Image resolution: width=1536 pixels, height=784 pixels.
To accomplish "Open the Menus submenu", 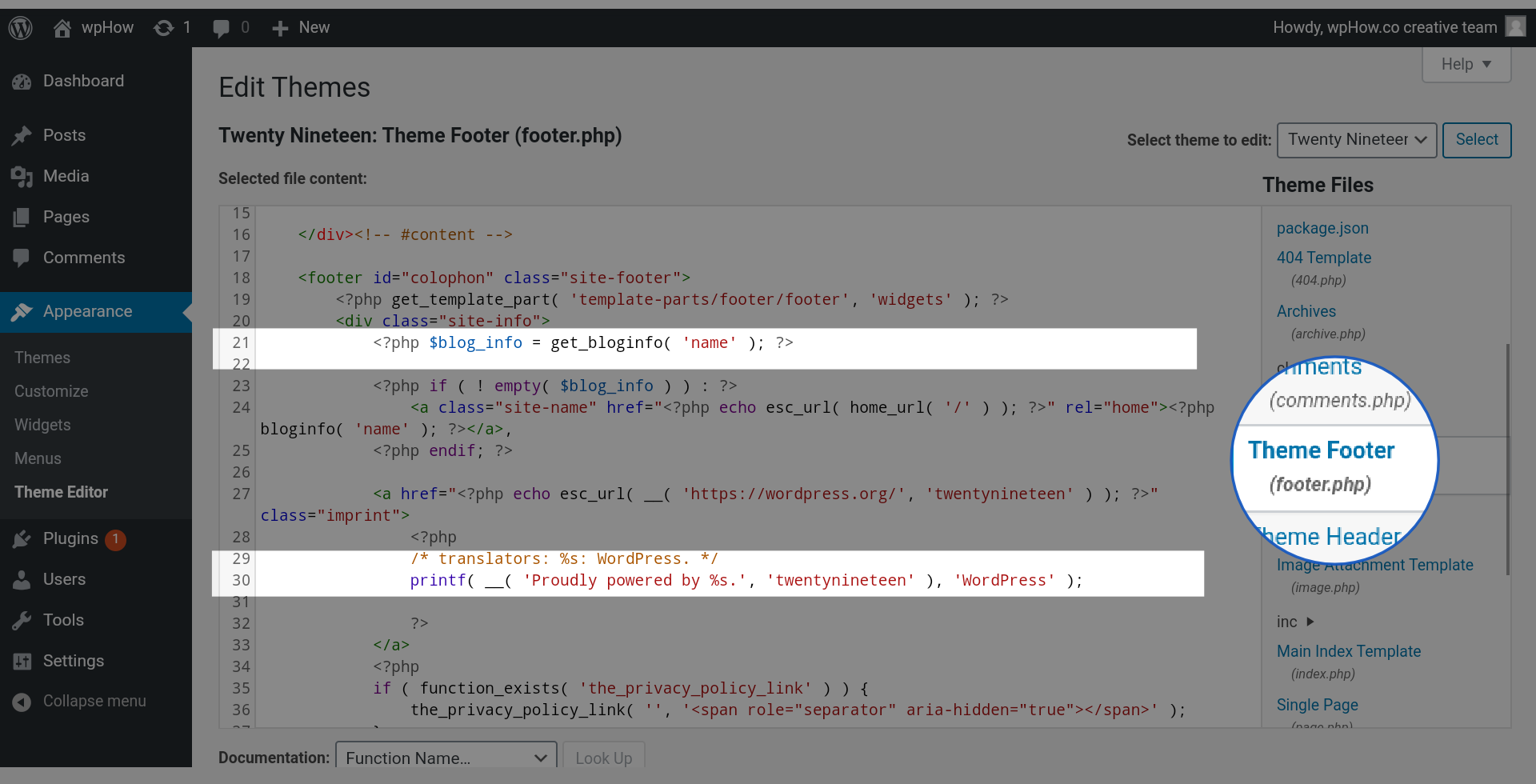I will coord(38,458).
